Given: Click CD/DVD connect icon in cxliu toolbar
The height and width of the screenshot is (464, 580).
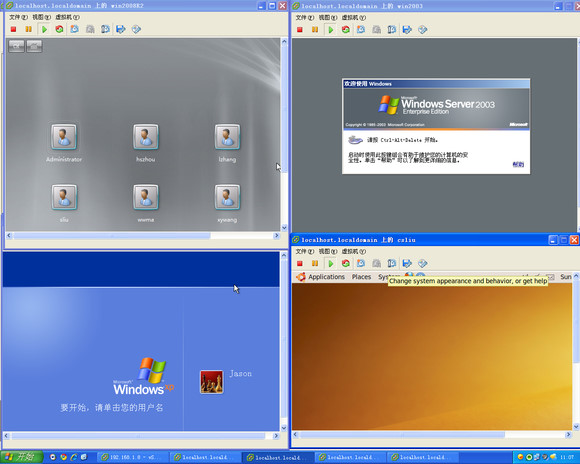Looking at the screenshot, I should tap(422, 263).
